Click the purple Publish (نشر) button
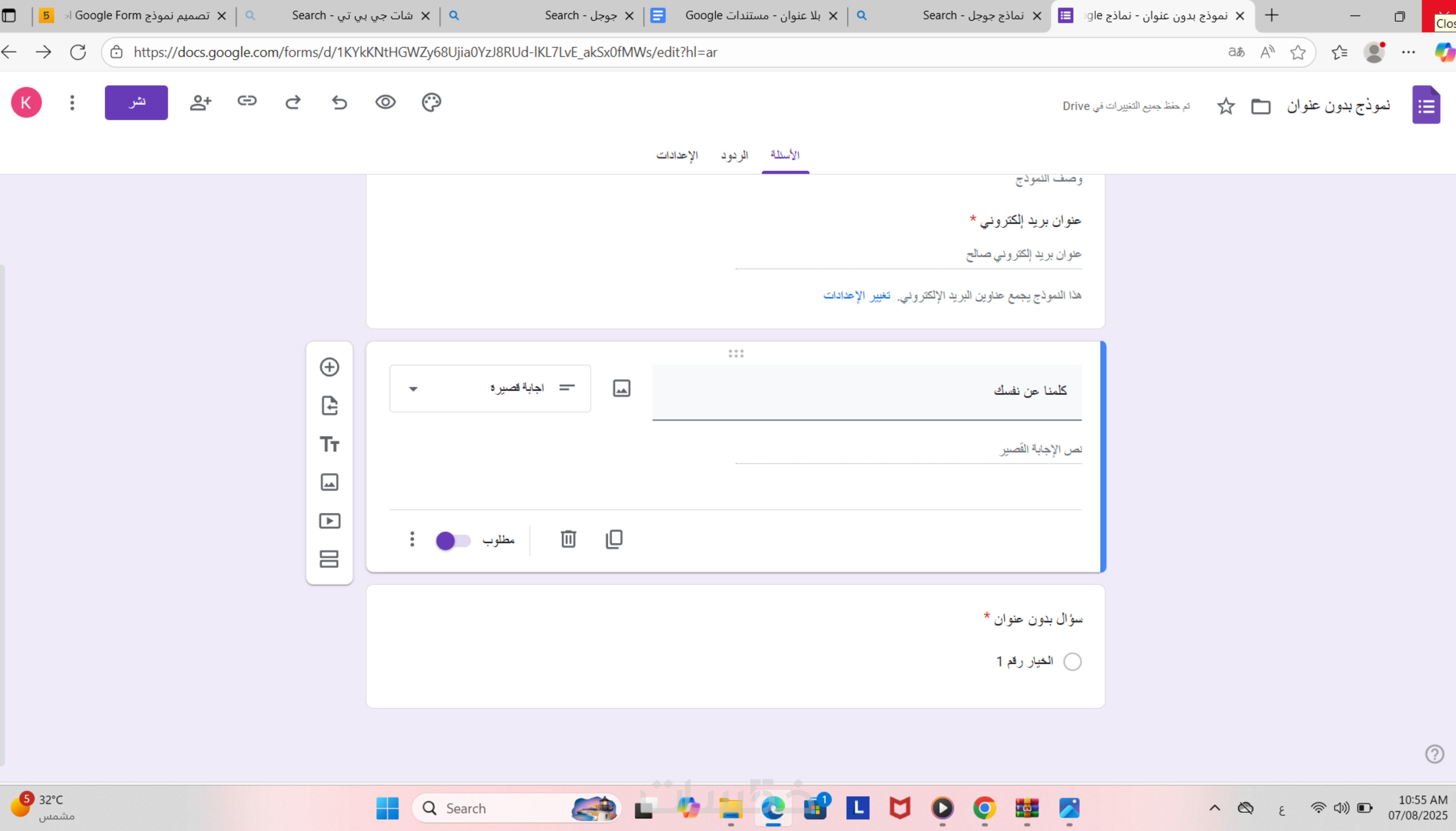This screenshot has width=1456, height=831. 136,103
